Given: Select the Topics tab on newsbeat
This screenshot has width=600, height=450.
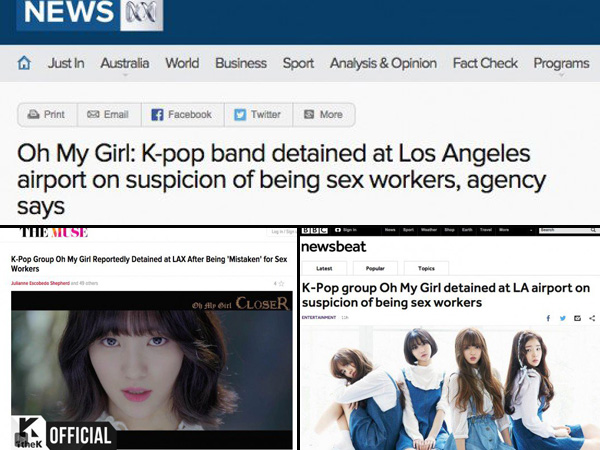Looking at the screenshot, I should [426, 268].
